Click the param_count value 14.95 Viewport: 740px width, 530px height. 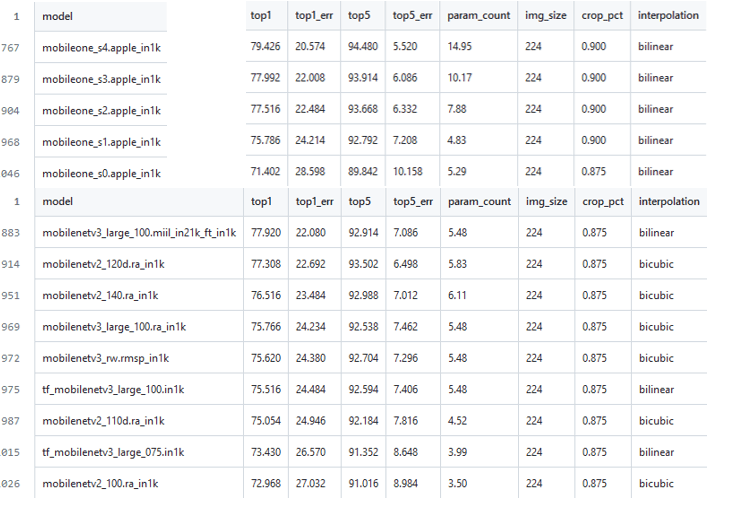460,46
